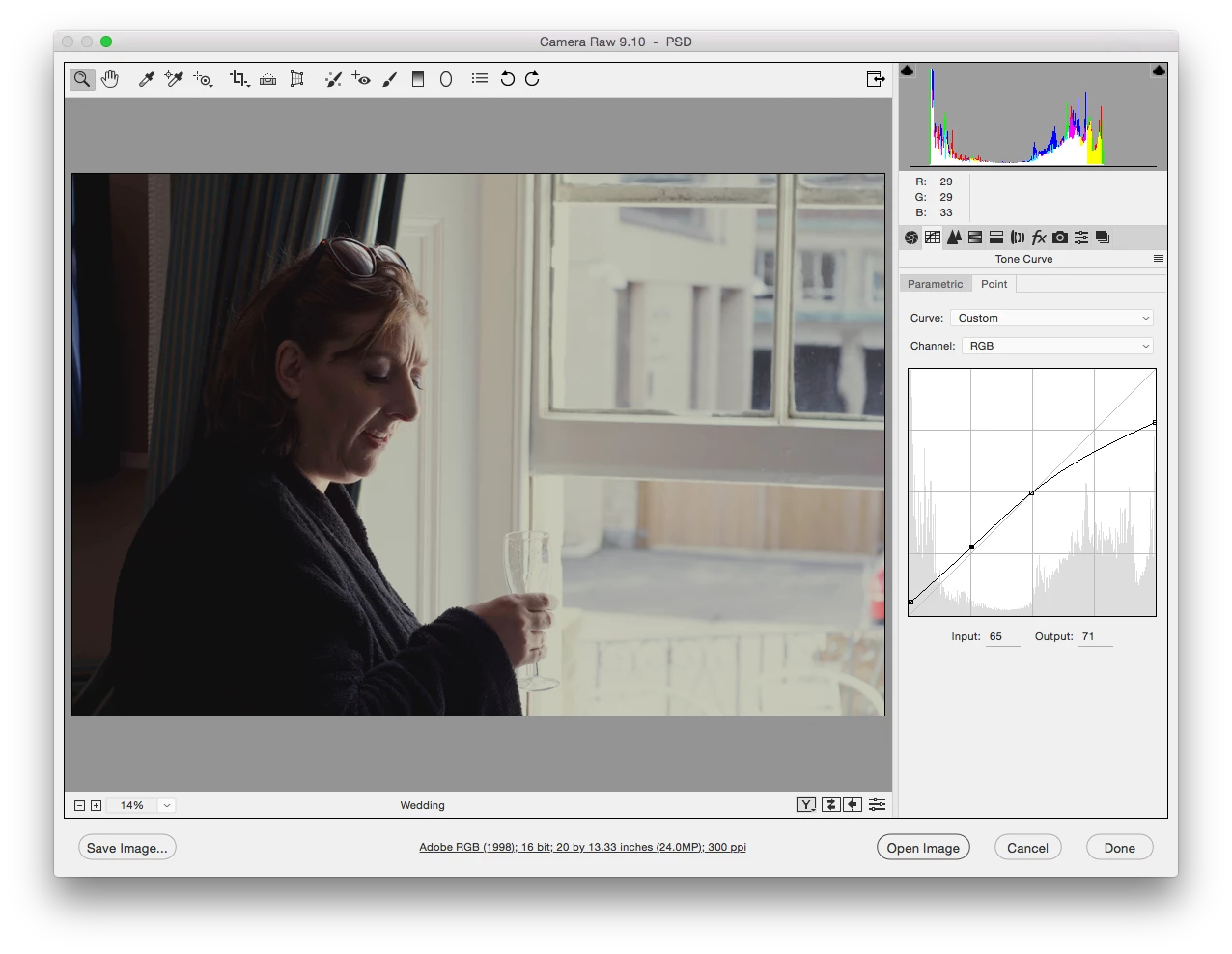Image resolution: width=1232 pixels, height=954 pixels.
Task: Toggle the highlight clipping warning
Action: click(1159, 70)
